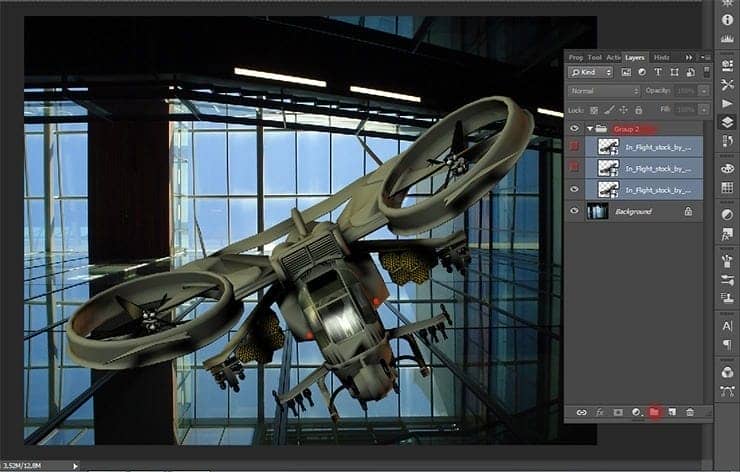Open the Opacity slider arrow
Image resolution: width=740 pixels, height=472 pixels.
click(x=704, y=91)
